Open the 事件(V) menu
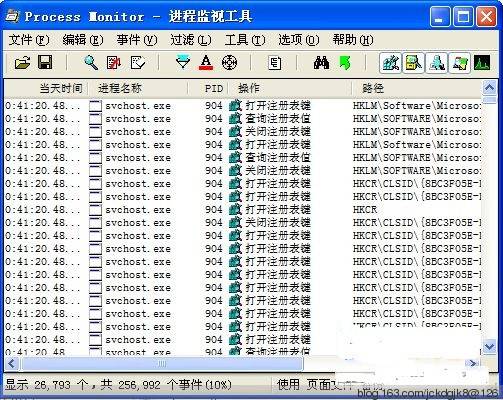 coord(137,40)
